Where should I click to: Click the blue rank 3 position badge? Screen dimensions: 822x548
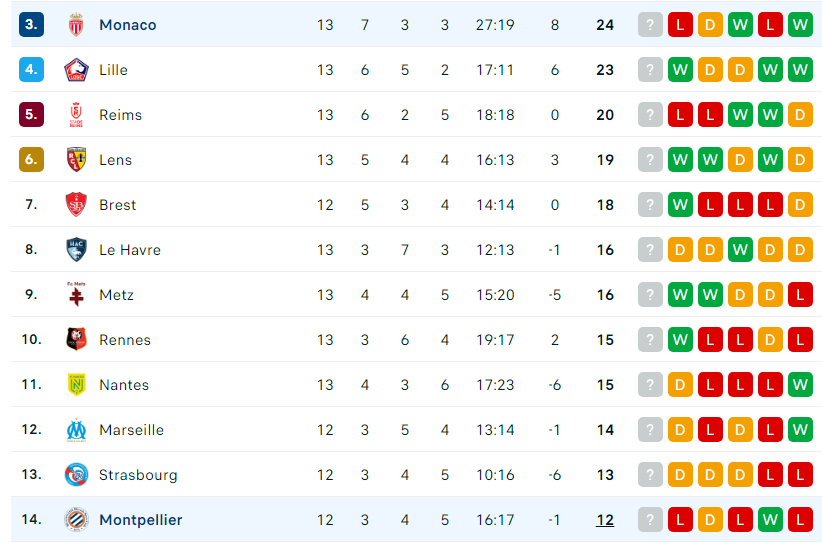(31, 25)
